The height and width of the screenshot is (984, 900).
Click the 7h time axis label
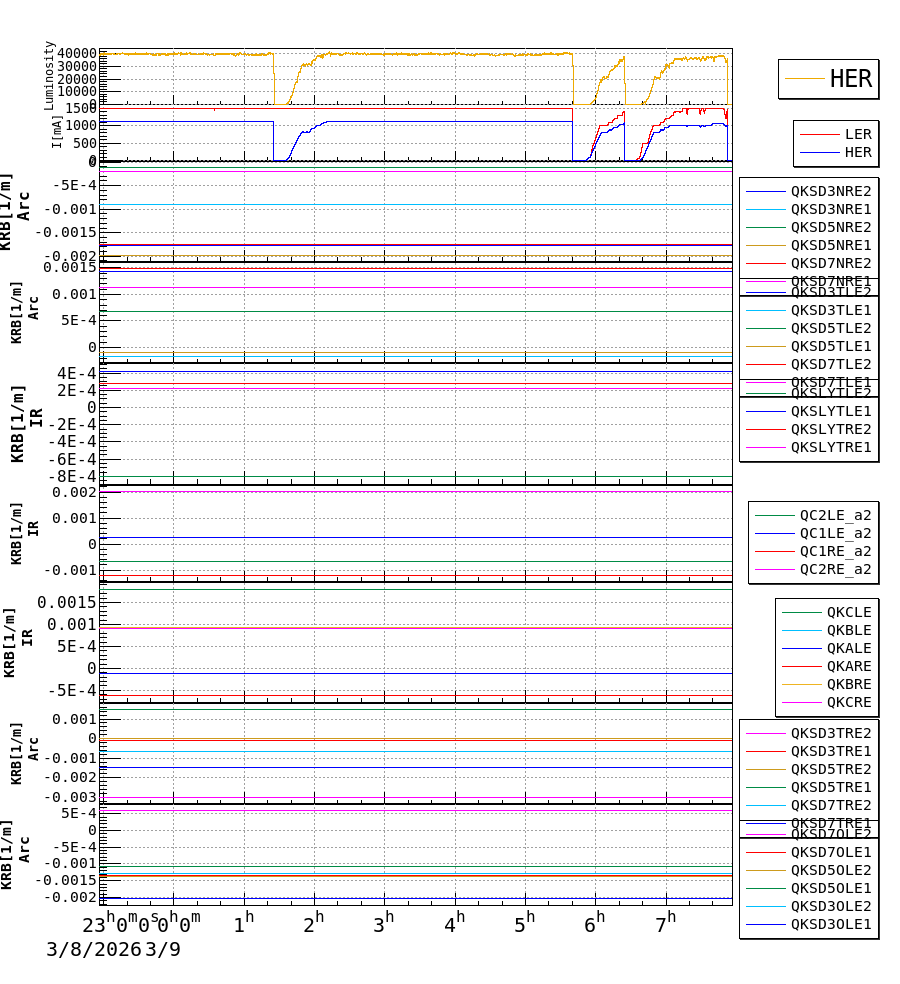666,922
